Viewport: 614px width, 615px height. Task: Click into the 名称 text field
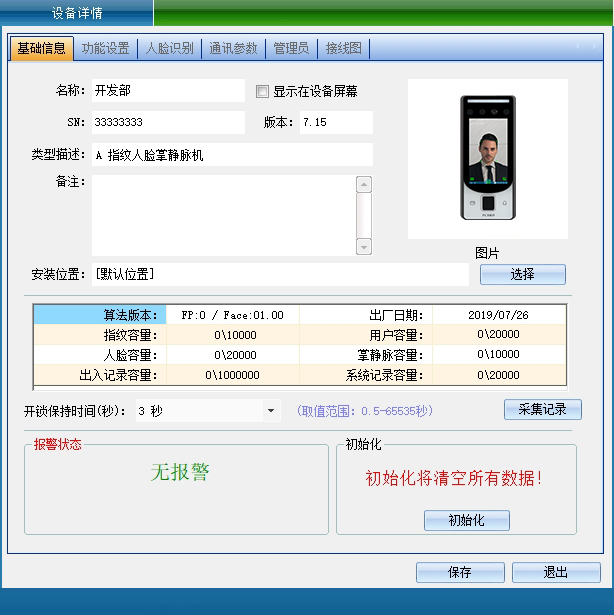coord(167,91)
